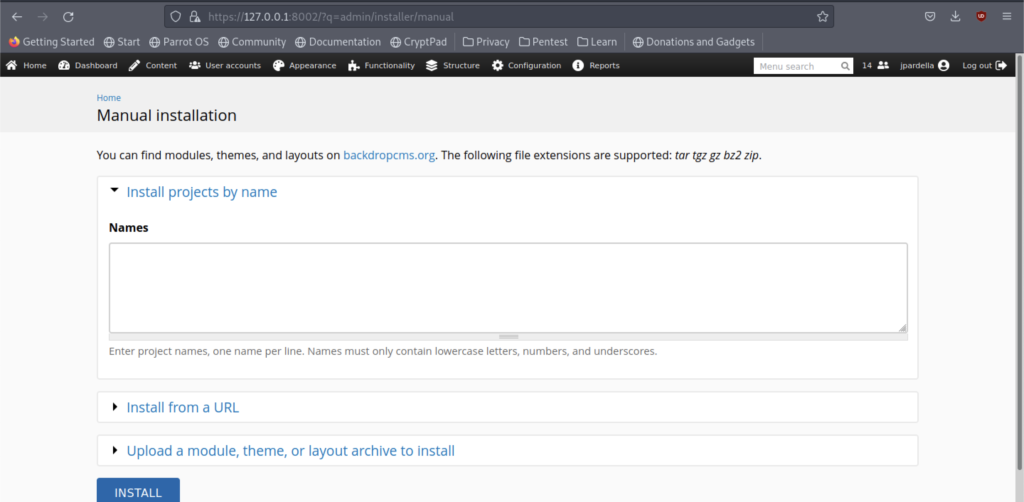The height and width of the screenshot is (502, 1024).
Task: Click the browser reload icon
Action: point(68,17)
